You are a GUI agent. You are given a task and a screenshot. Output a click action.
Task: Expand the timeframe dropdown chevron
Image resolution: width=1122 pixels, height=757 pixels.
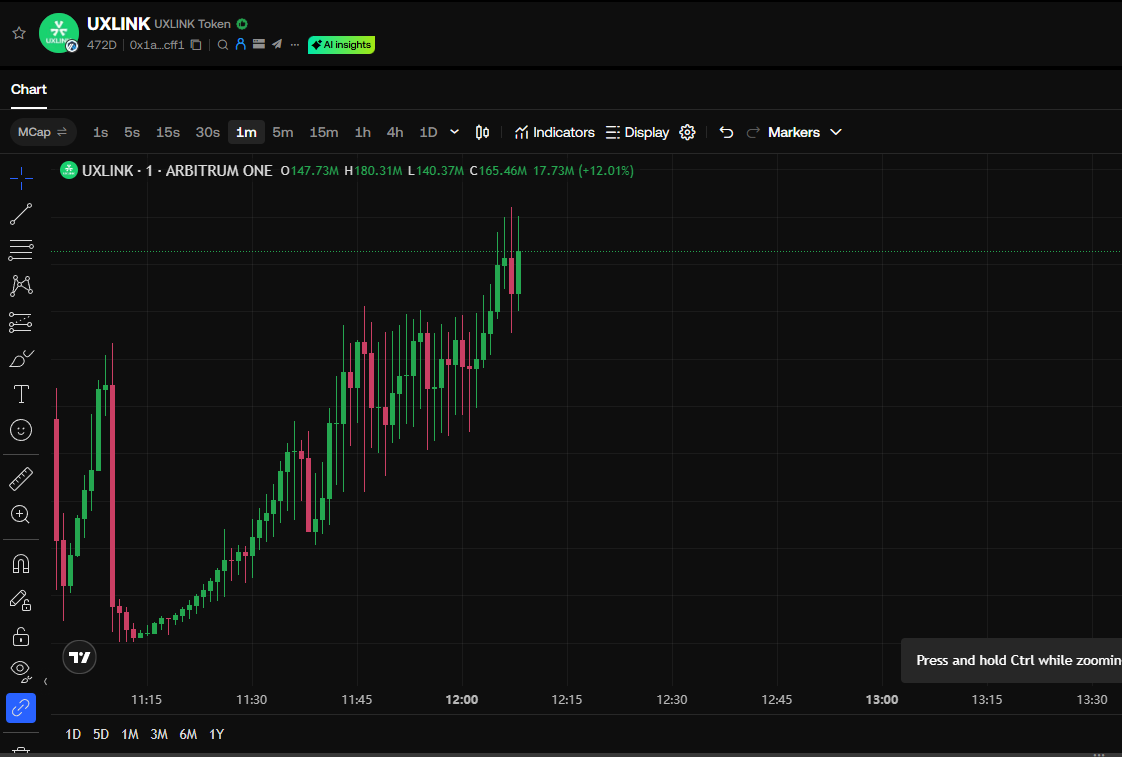pyautogui.click(x=454, y=132)
